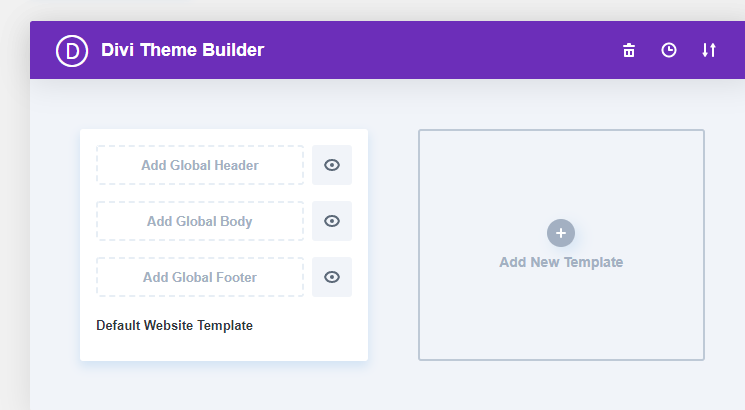The height and width of the screenshot is (410, 745).
Task: Click the Add Global Header box
Action: coord(200,165)
